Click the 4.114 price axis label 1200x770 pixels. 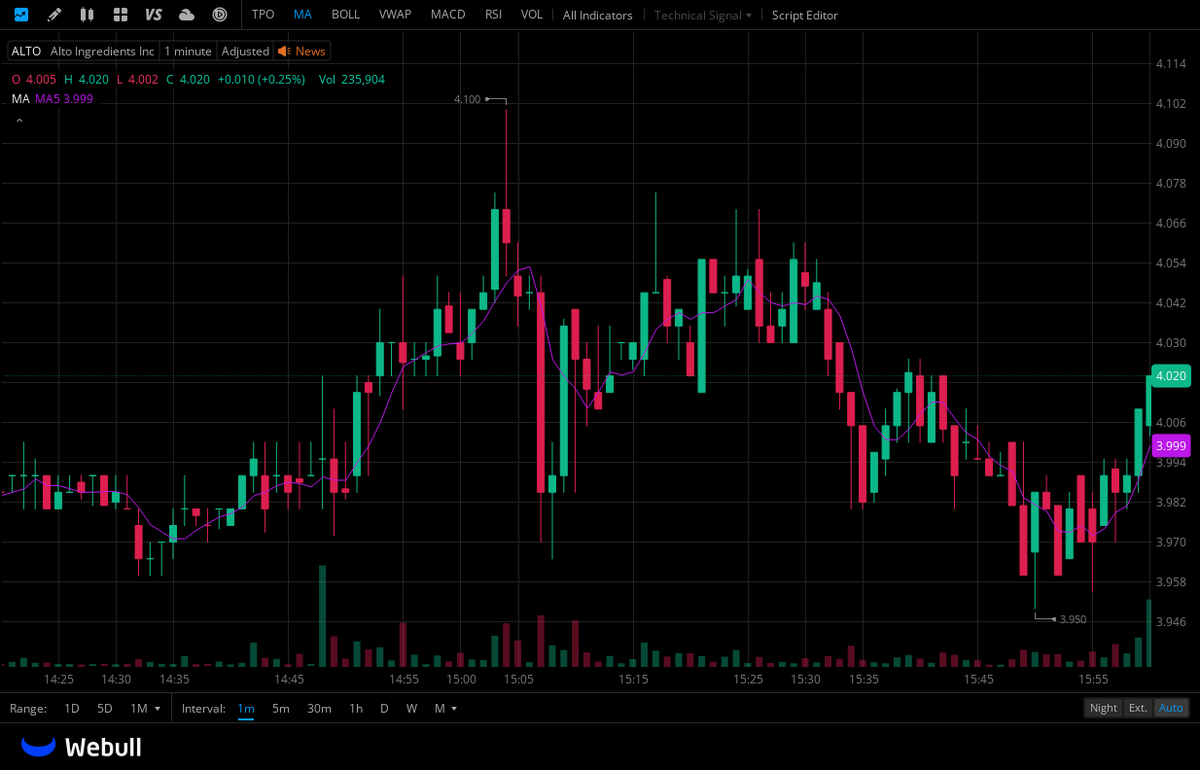tap(1170, 64)
